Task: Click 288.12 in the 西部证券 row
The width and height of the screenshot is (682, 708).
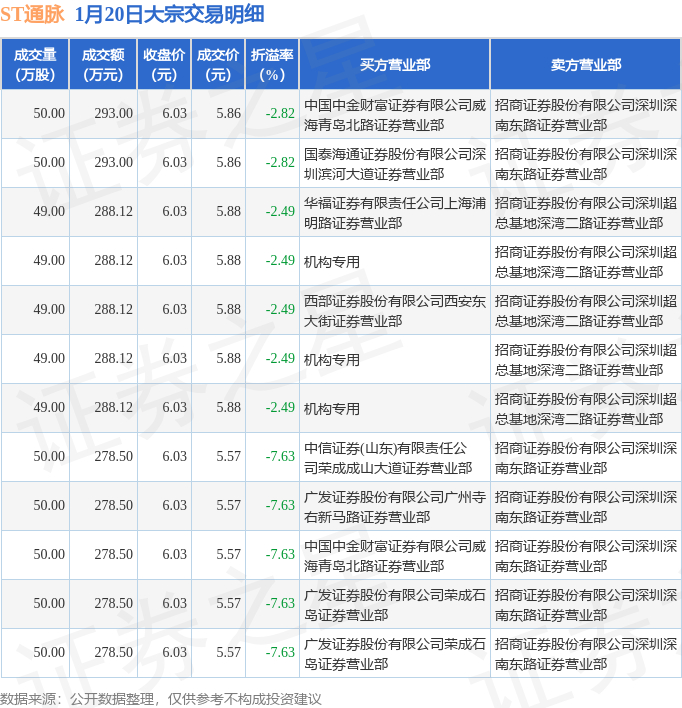Action: 113,309
